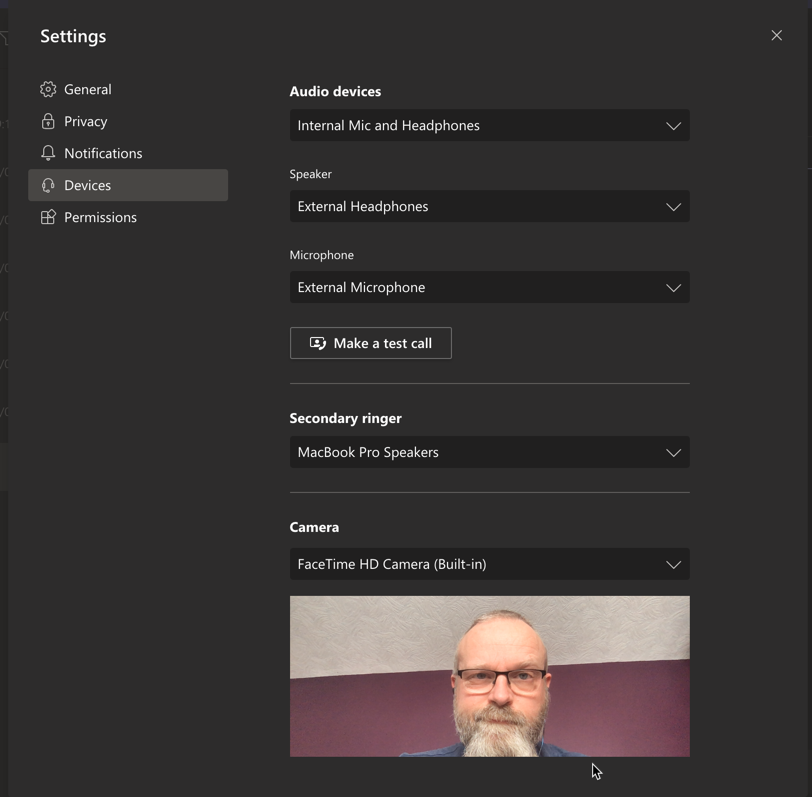
Task: Open the Permissions section icon
Action: (47, 217)
